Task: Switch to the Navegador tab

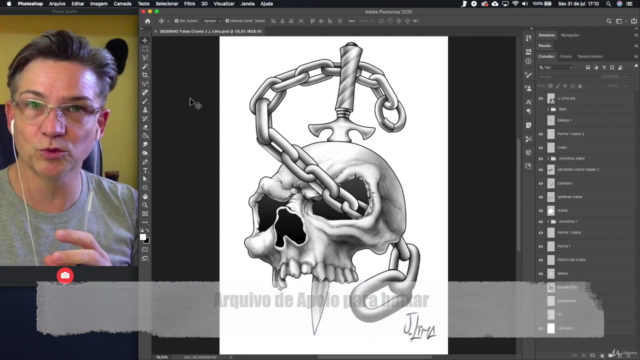Action: (x=570, y=35)
